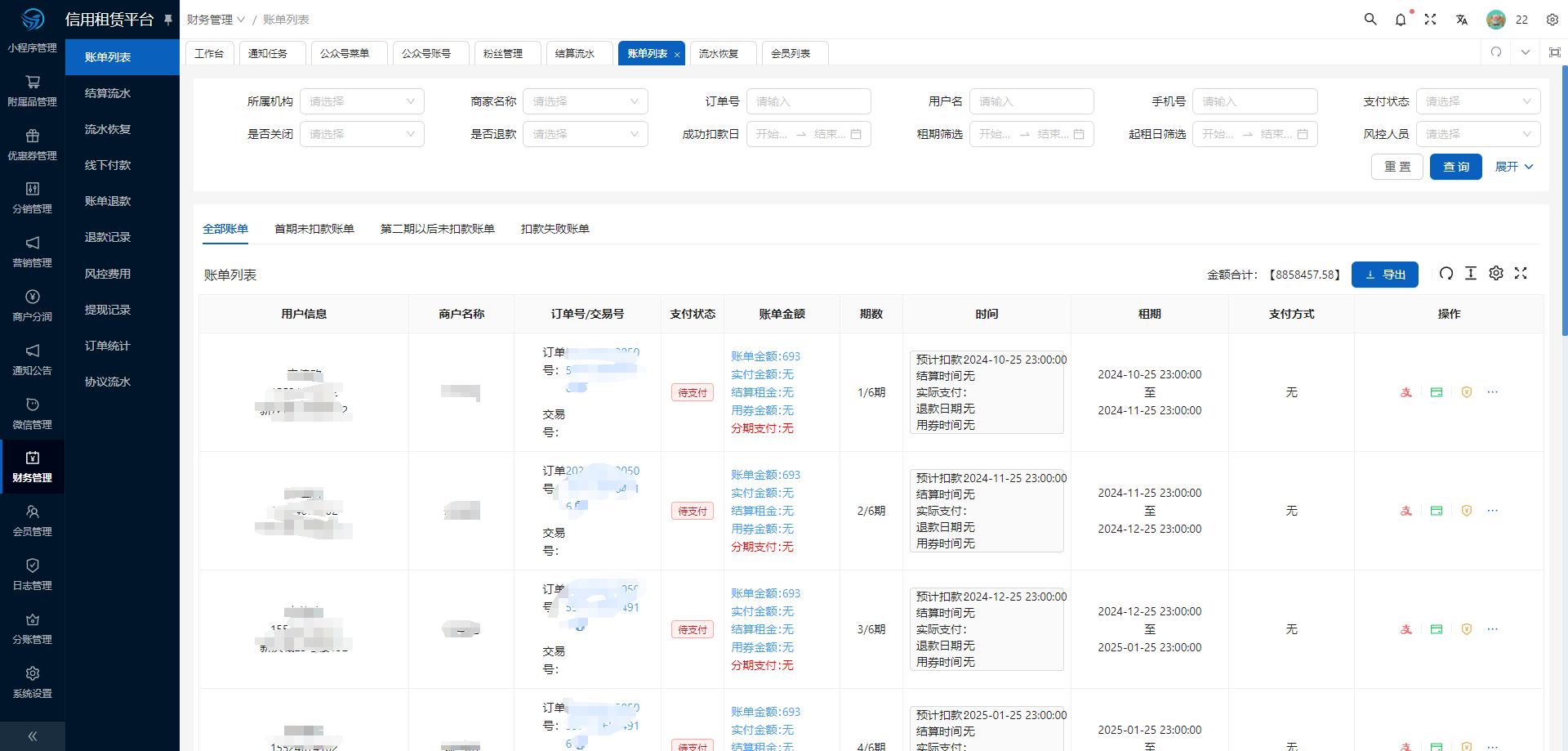Image resolution: width=1568 pixels, height=751 pixels.
Task: Open 分账管理 in the sidebar
Action: click(33, 628)
